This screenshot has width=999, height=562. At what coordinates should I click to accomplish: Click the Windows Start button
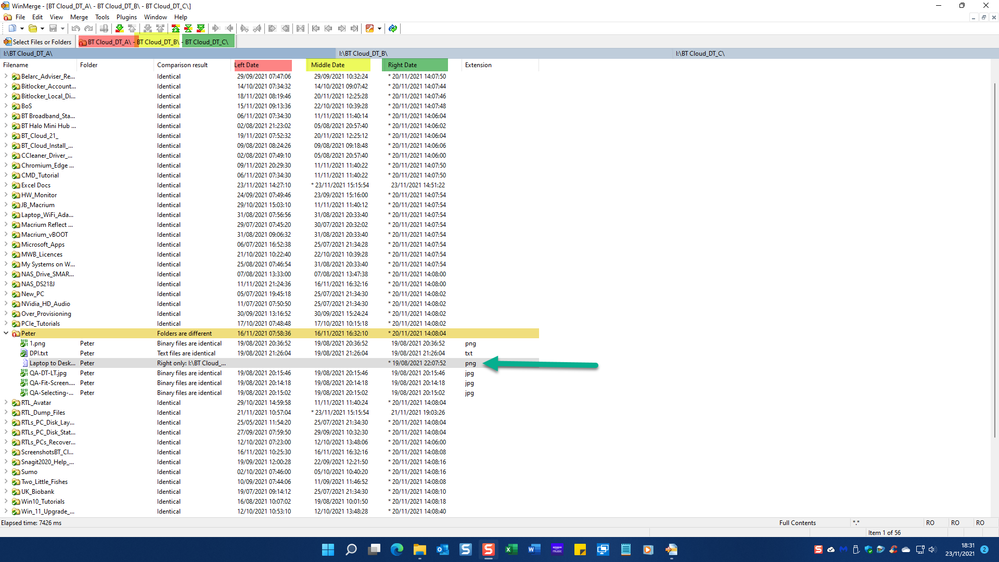click(328, 550)
